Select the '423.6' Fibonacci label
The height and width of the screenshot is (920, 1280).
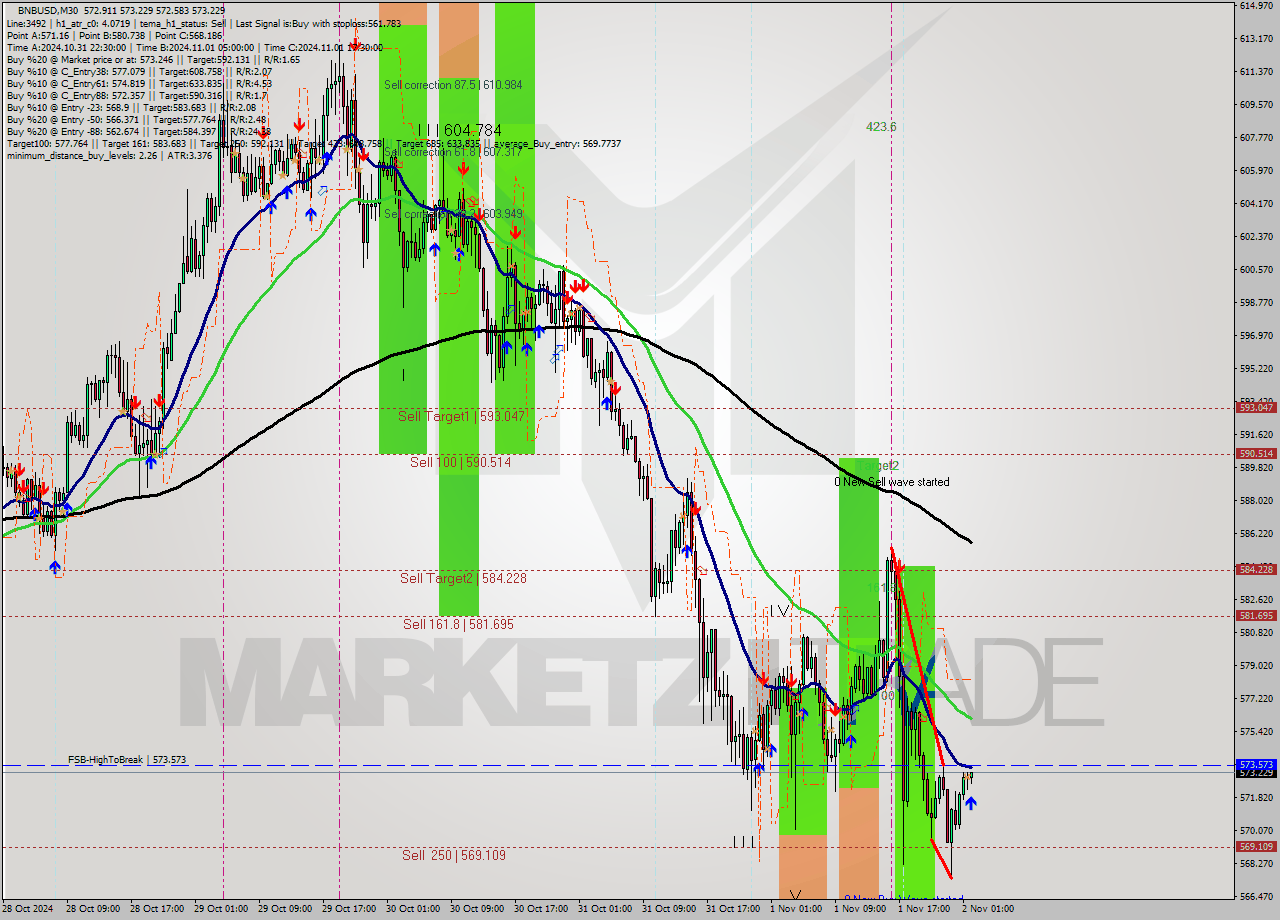(x=881, y=127)
